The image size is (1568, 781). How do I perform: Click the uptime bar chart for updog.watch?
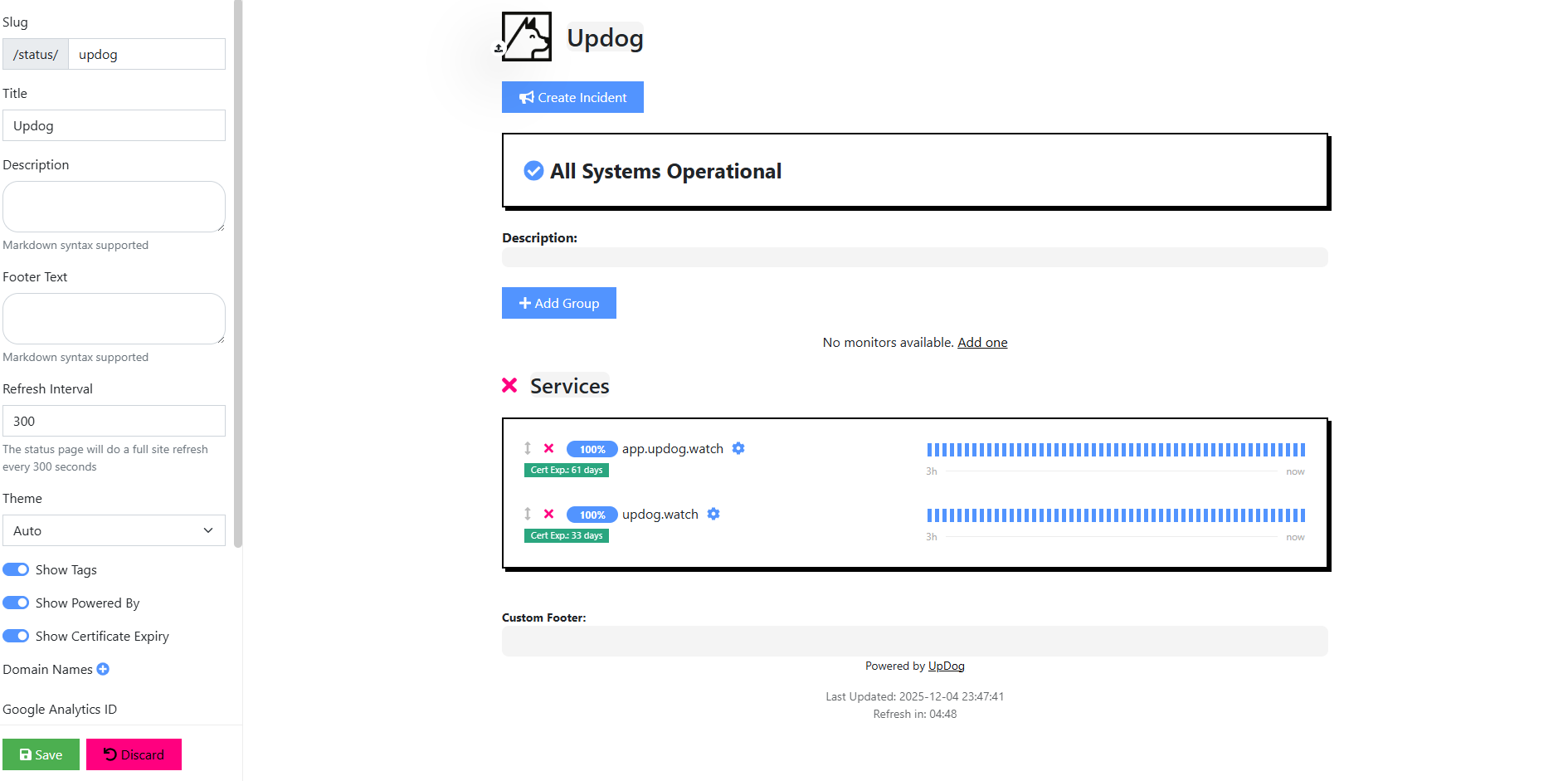pyautogui.click(x=1115, y=515)
